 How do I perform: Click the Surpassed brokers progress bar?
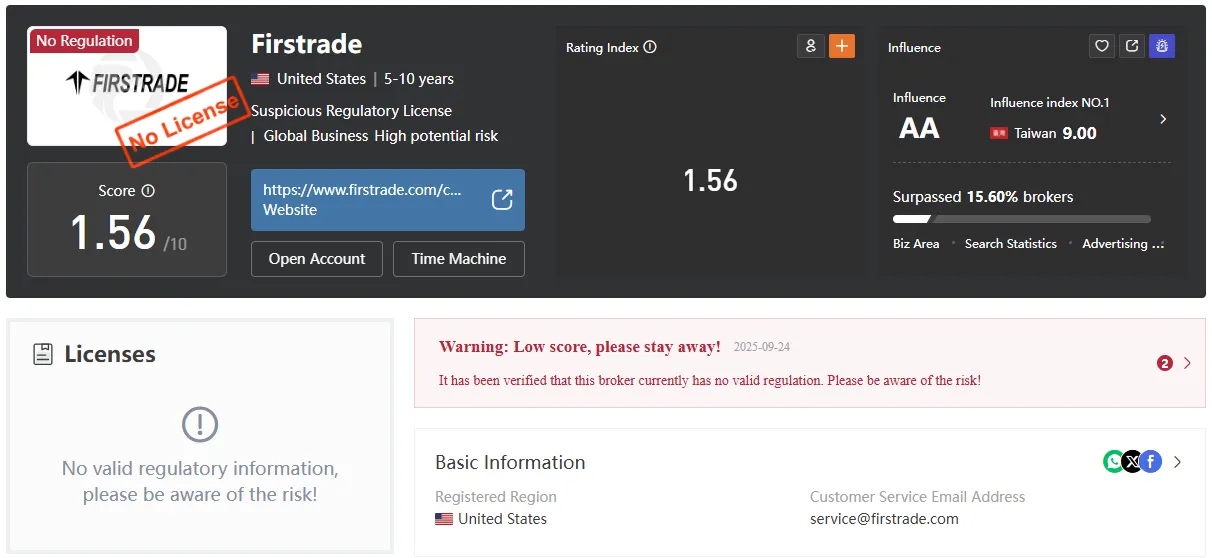click(x=1021, y=219)
